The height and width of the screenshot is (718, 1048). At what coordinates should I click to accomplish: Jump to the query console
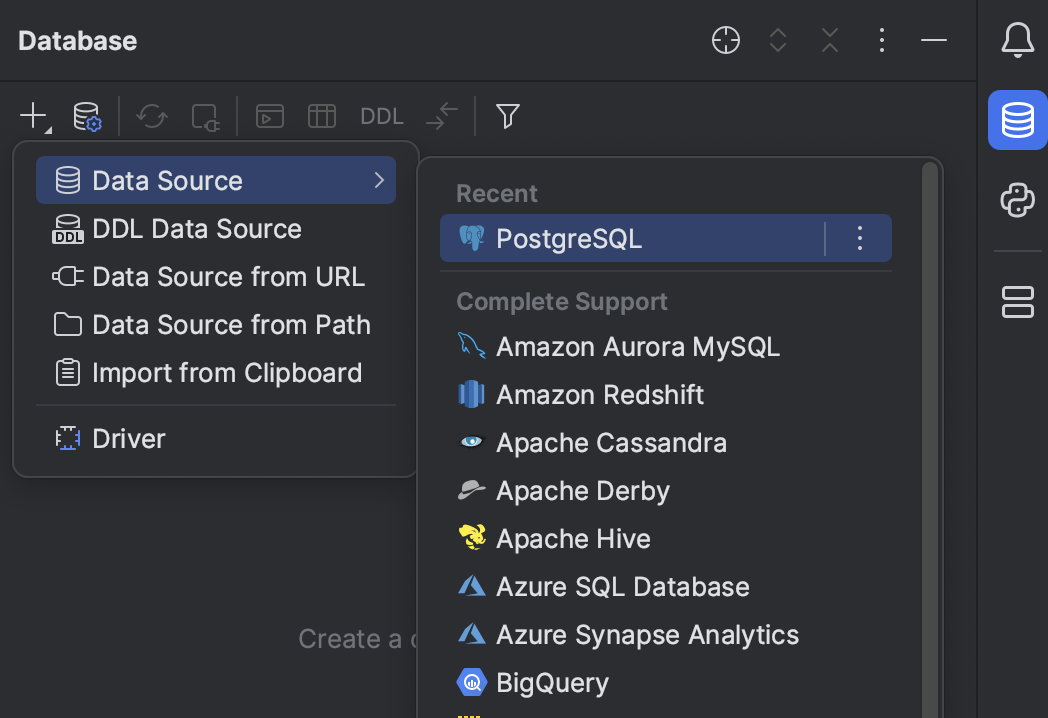(x=269, y=116)
